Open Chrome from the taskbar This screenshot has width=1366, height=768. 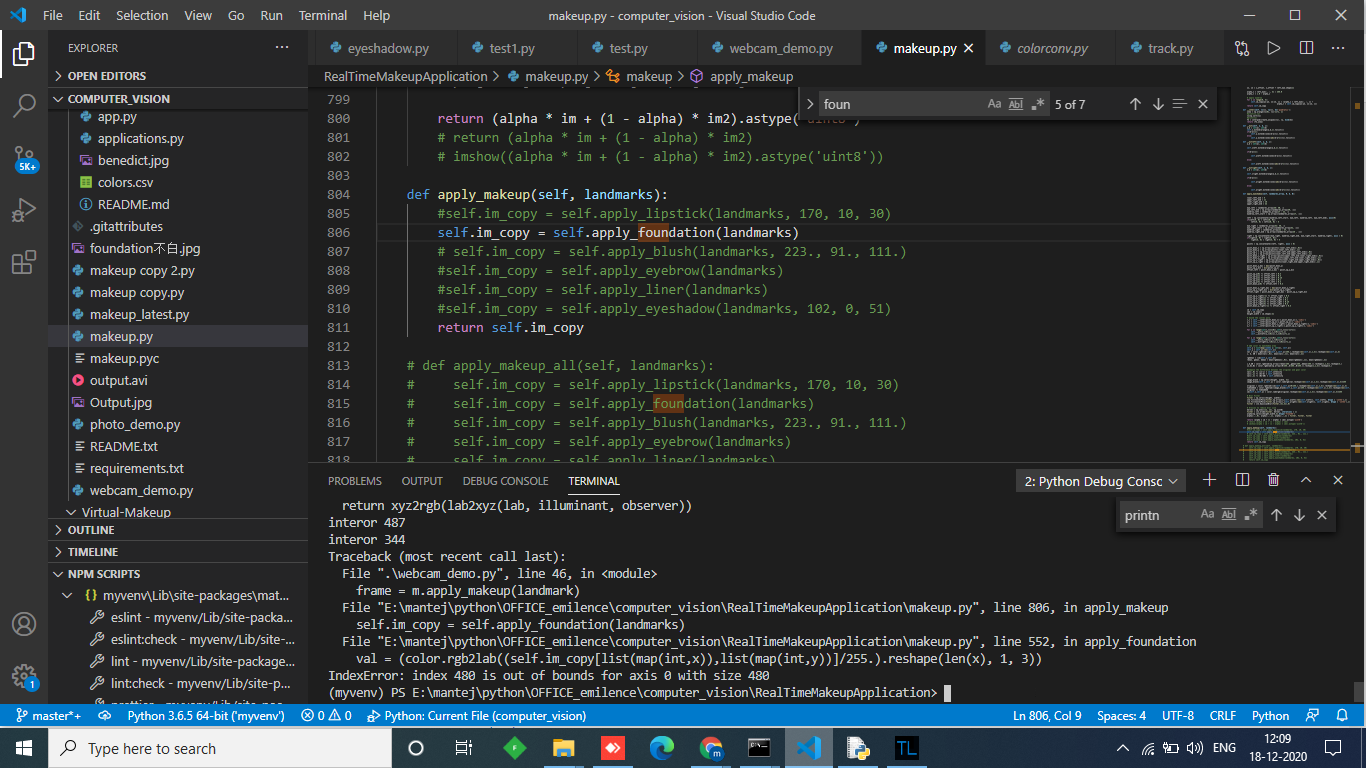click(711, 748)
